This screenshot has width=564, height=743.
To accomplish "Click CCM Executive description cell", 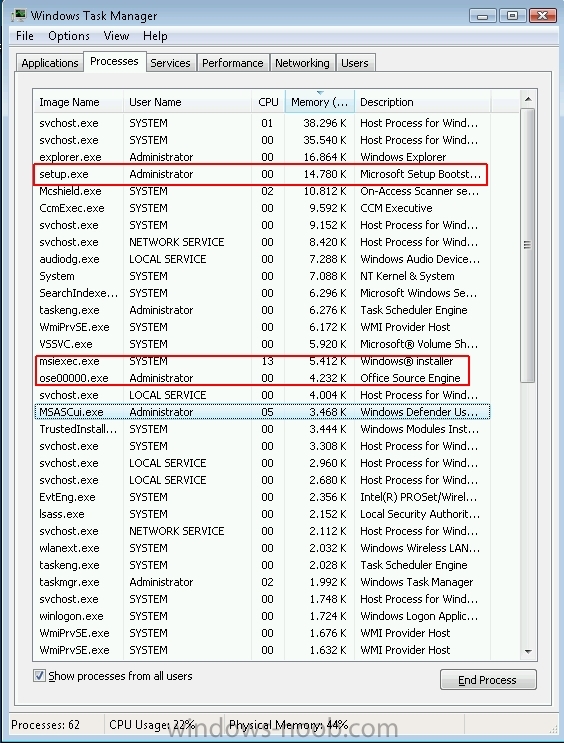I will (396, 208).
